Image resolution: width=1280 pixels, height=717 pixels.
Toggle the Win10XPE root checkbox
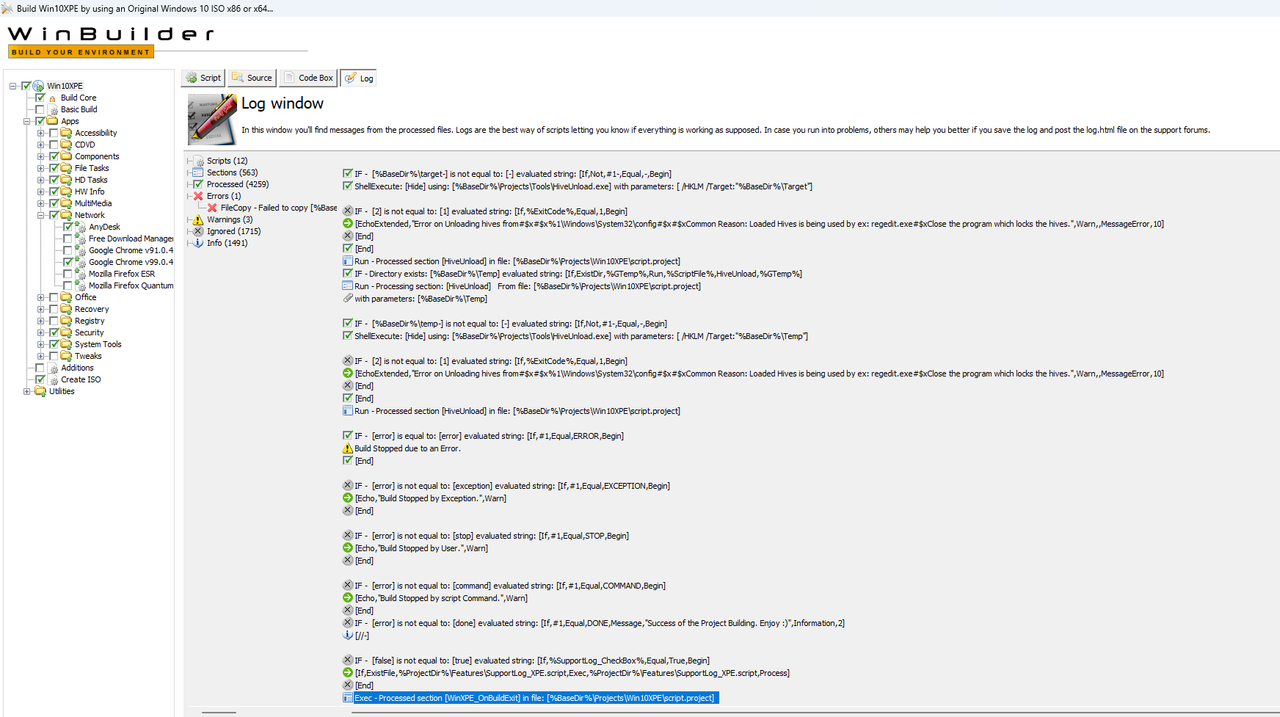[26, 86]
